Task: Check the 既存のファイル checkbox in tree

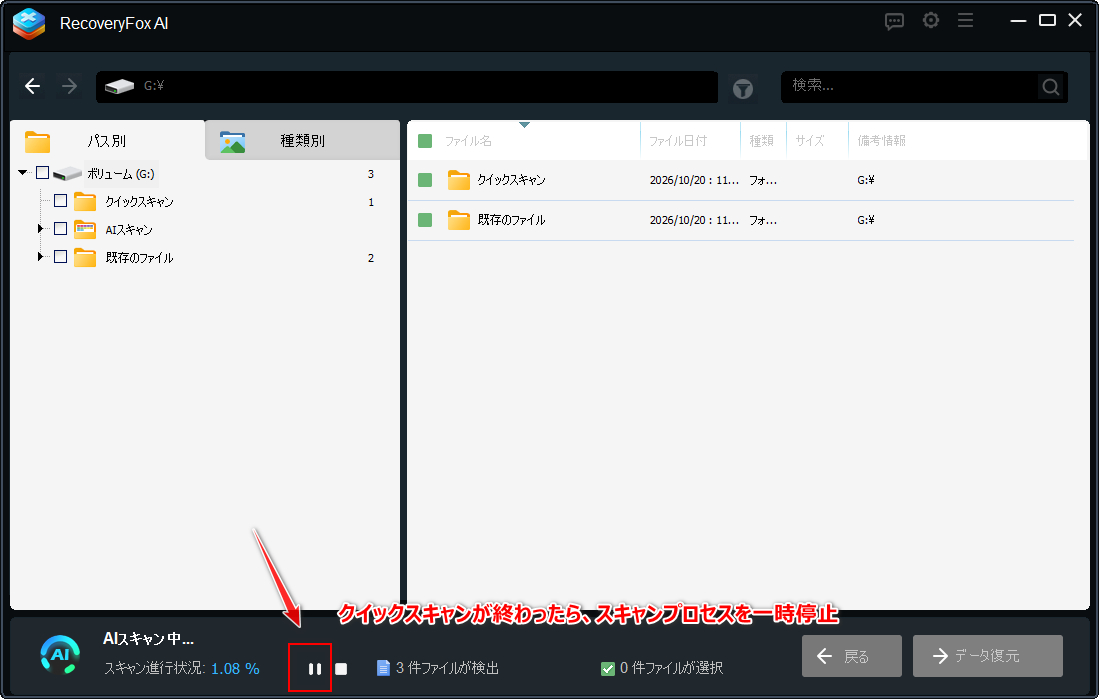Action: coord(60,257)
